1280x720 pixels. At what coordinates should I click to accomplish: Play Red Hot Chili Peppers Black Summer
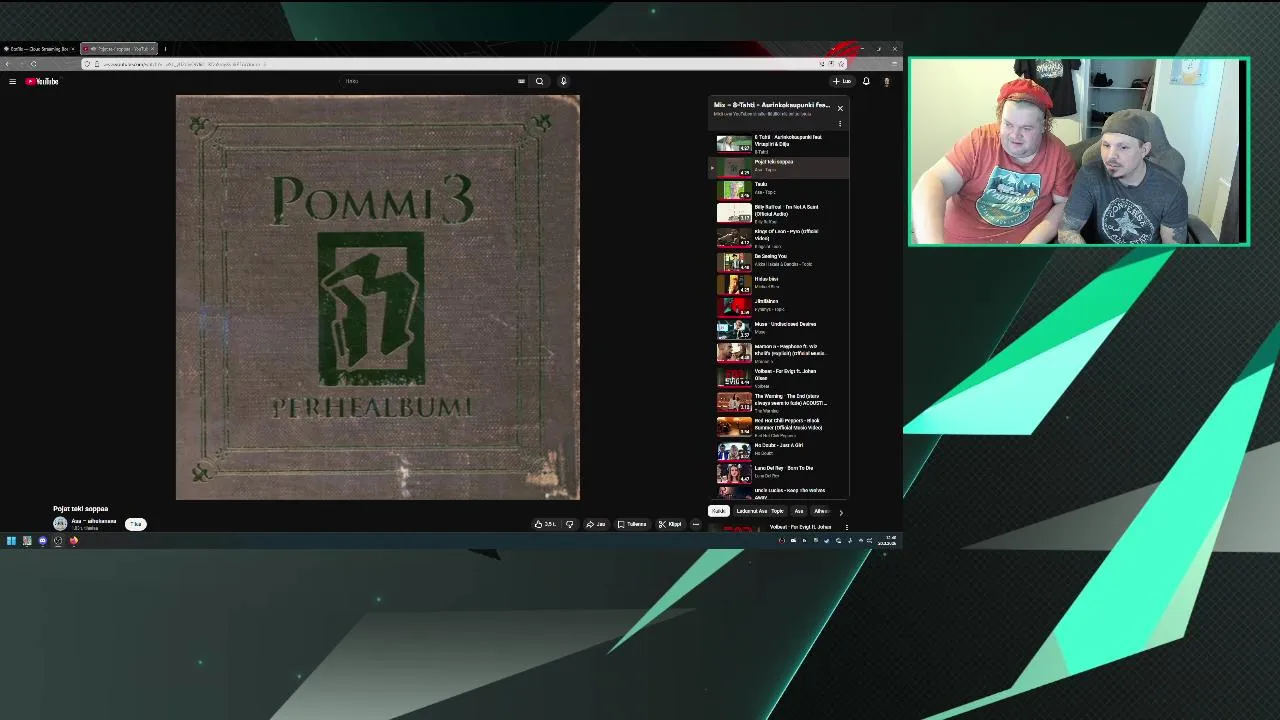click(x=779, y=427)
